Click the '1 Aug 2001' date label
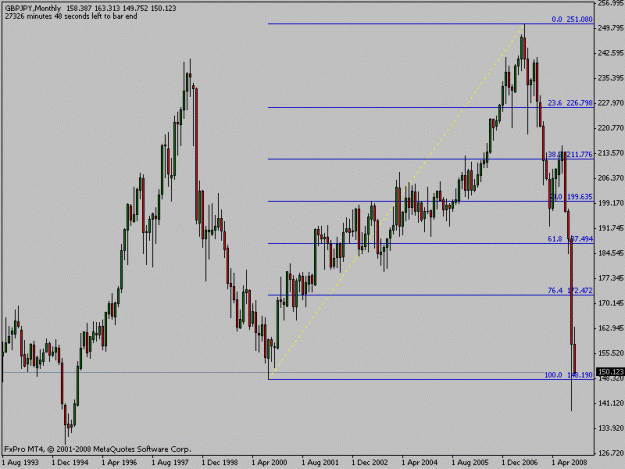The width and height of the screenshot is (625, 469). pos(320,463)
